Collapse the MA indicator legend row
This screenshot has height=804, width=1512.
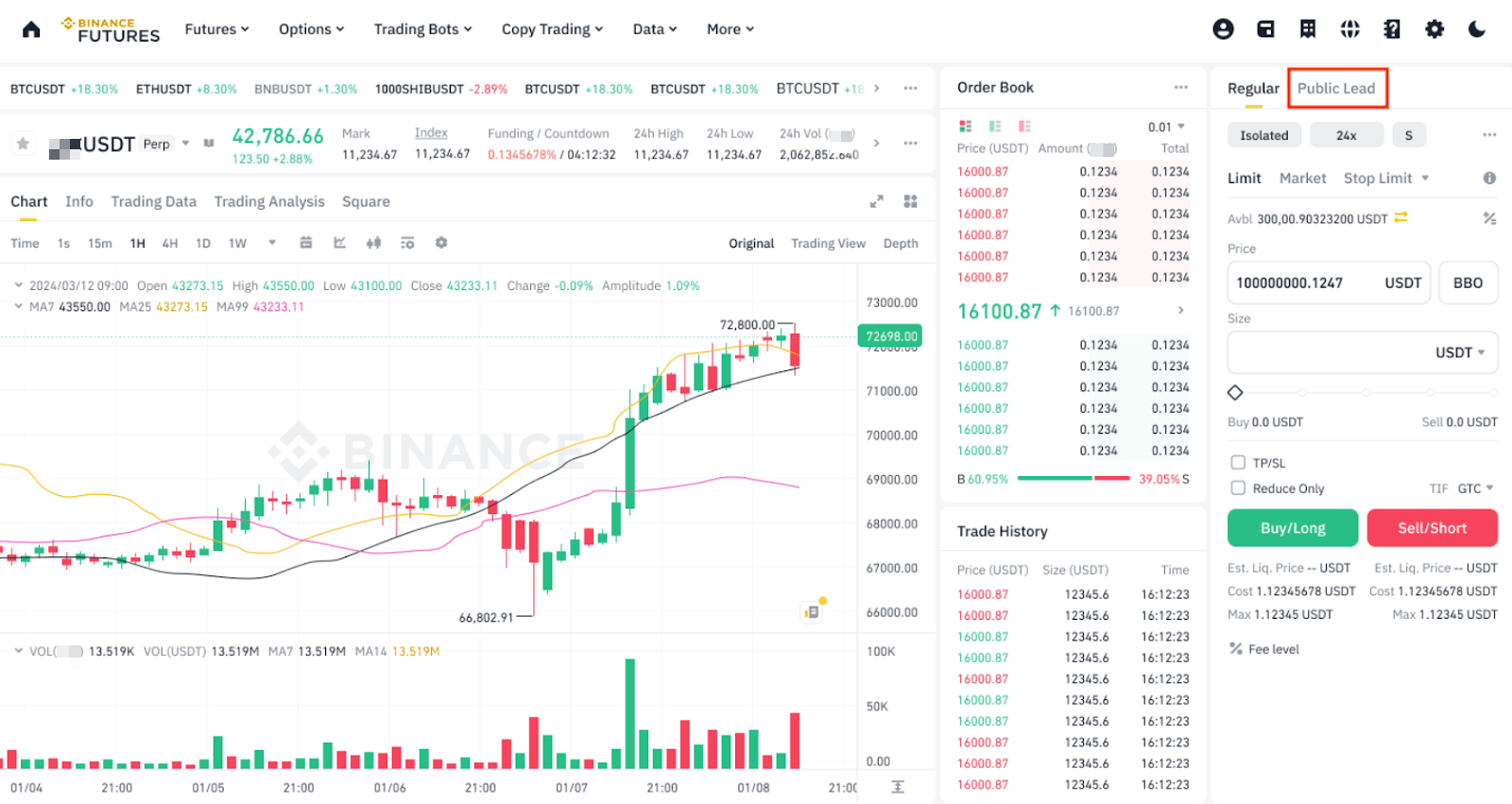(x=18, y=306)
